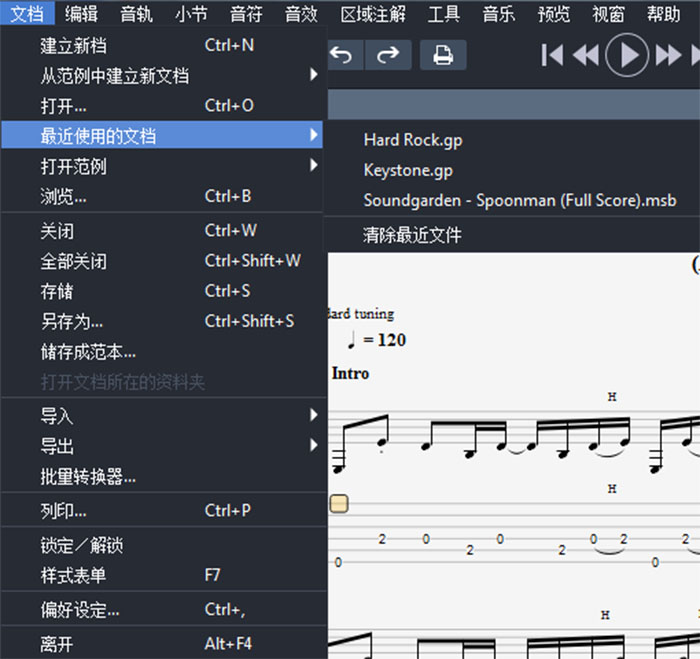This screenshot has width=700, height=659.
Task: Click the tempo marking = 120
Action: point(376,340)
